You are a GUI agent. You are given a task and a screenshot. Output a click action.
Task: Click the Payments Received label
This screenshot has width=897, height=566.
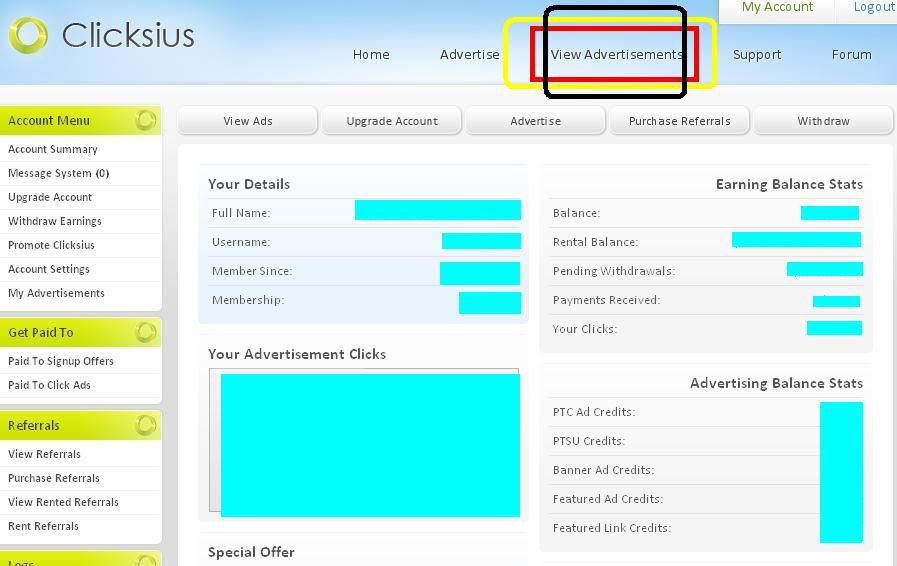click(606, 300)
